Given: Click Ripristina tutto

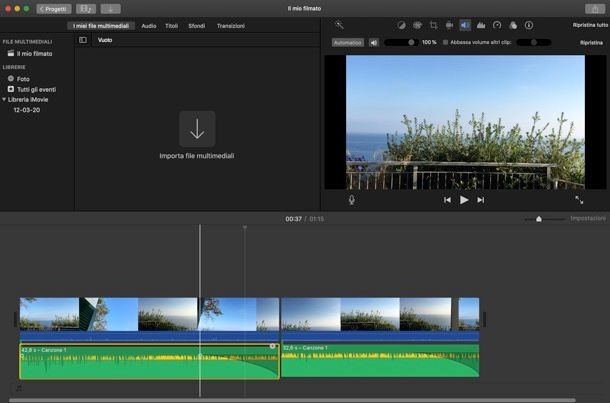Looking at the screenshot, I should click(590, 25).
